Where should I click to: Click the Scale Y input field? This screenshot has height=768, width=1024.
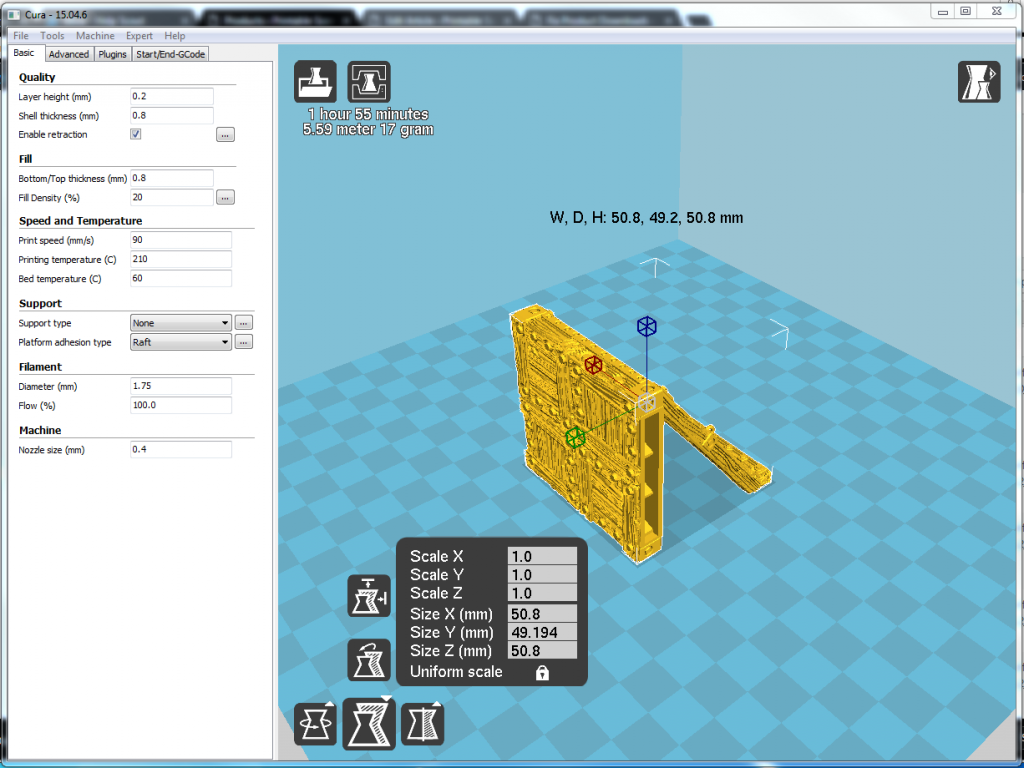542,575
